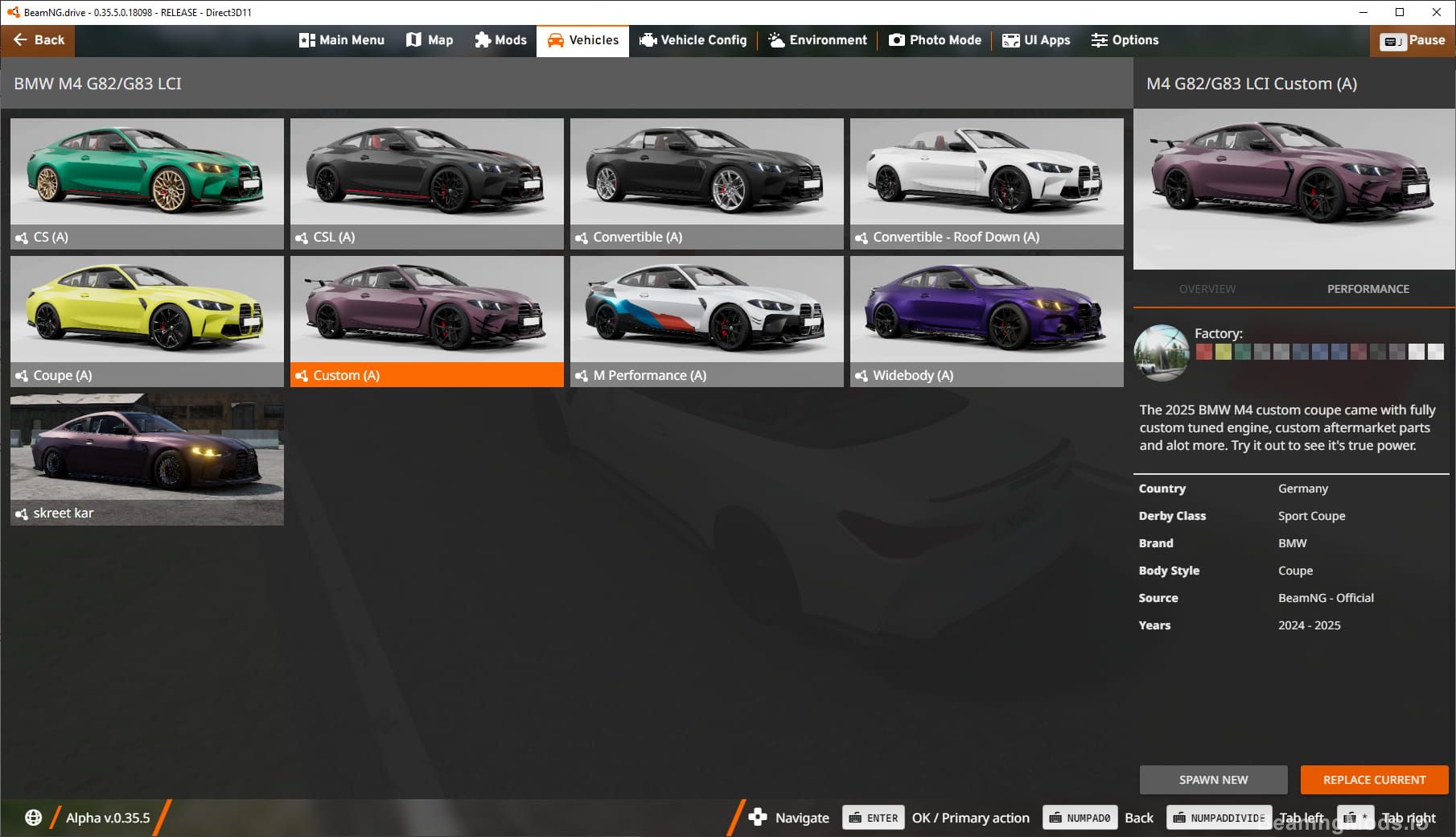Open the Map via its map icon
The height and width of the screenshot is (837, 1456).
click(413, 40)
